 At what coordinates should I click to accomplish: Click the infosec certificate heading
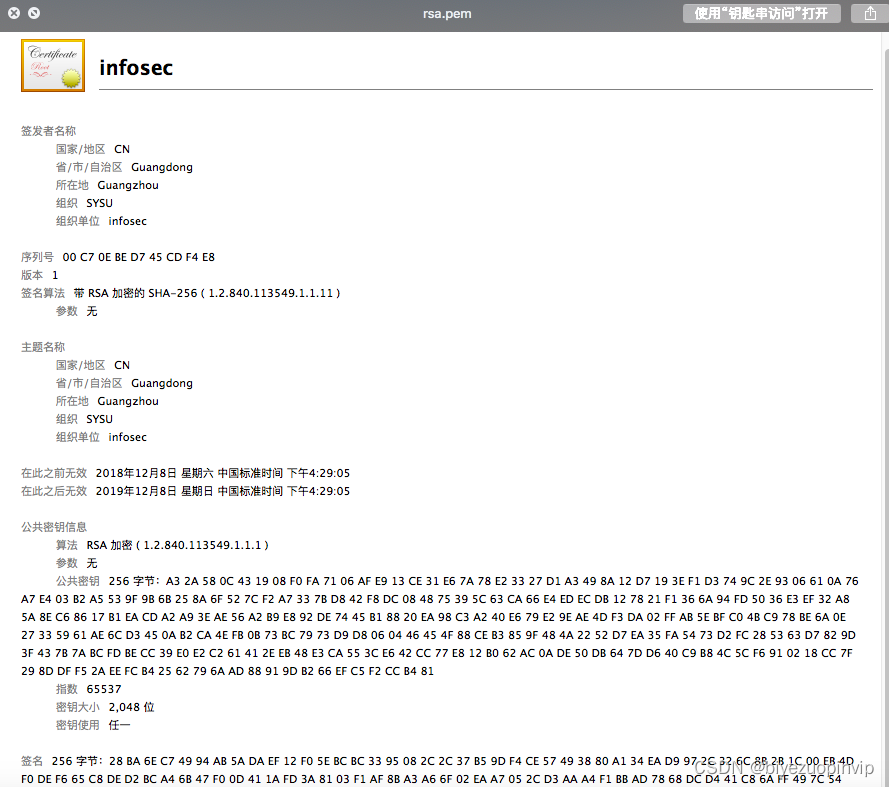tap(134, 68)
